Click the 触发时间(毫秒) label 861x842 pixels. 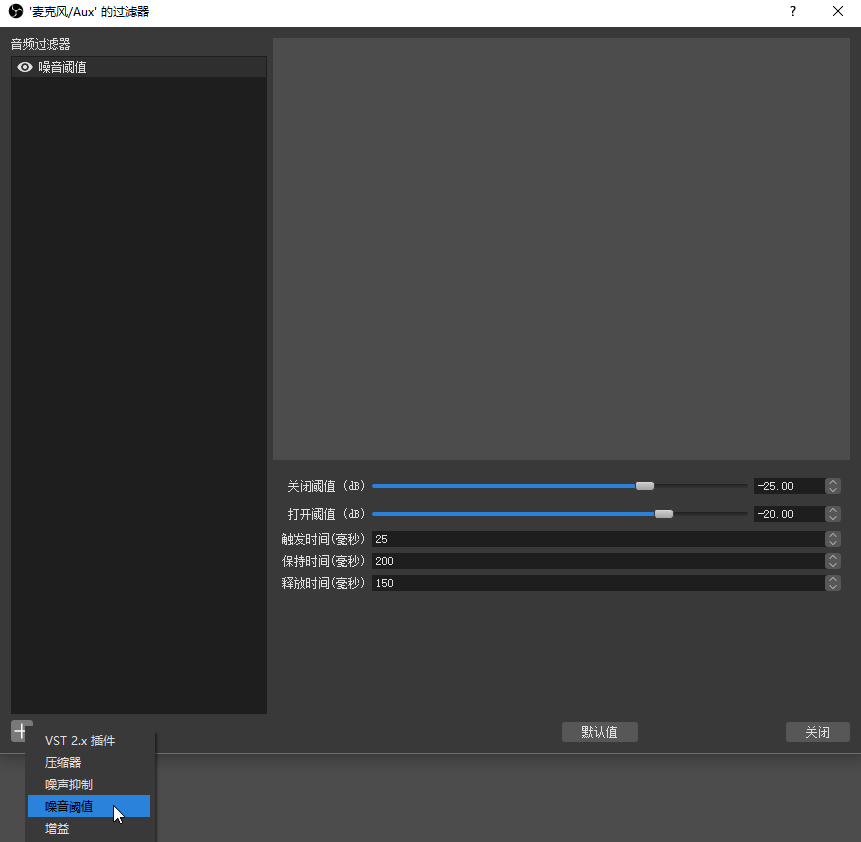[x=323, y=539]
